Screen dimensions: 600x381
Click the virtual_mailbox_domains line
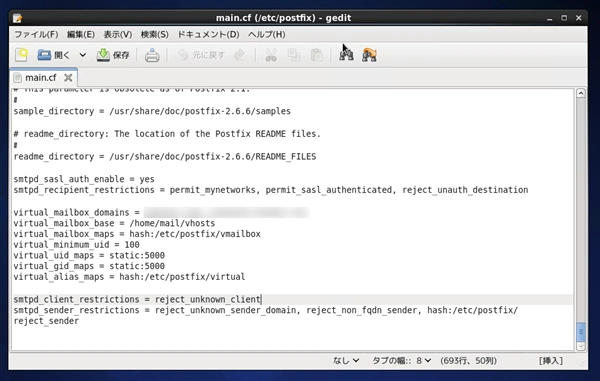point(161,212)
